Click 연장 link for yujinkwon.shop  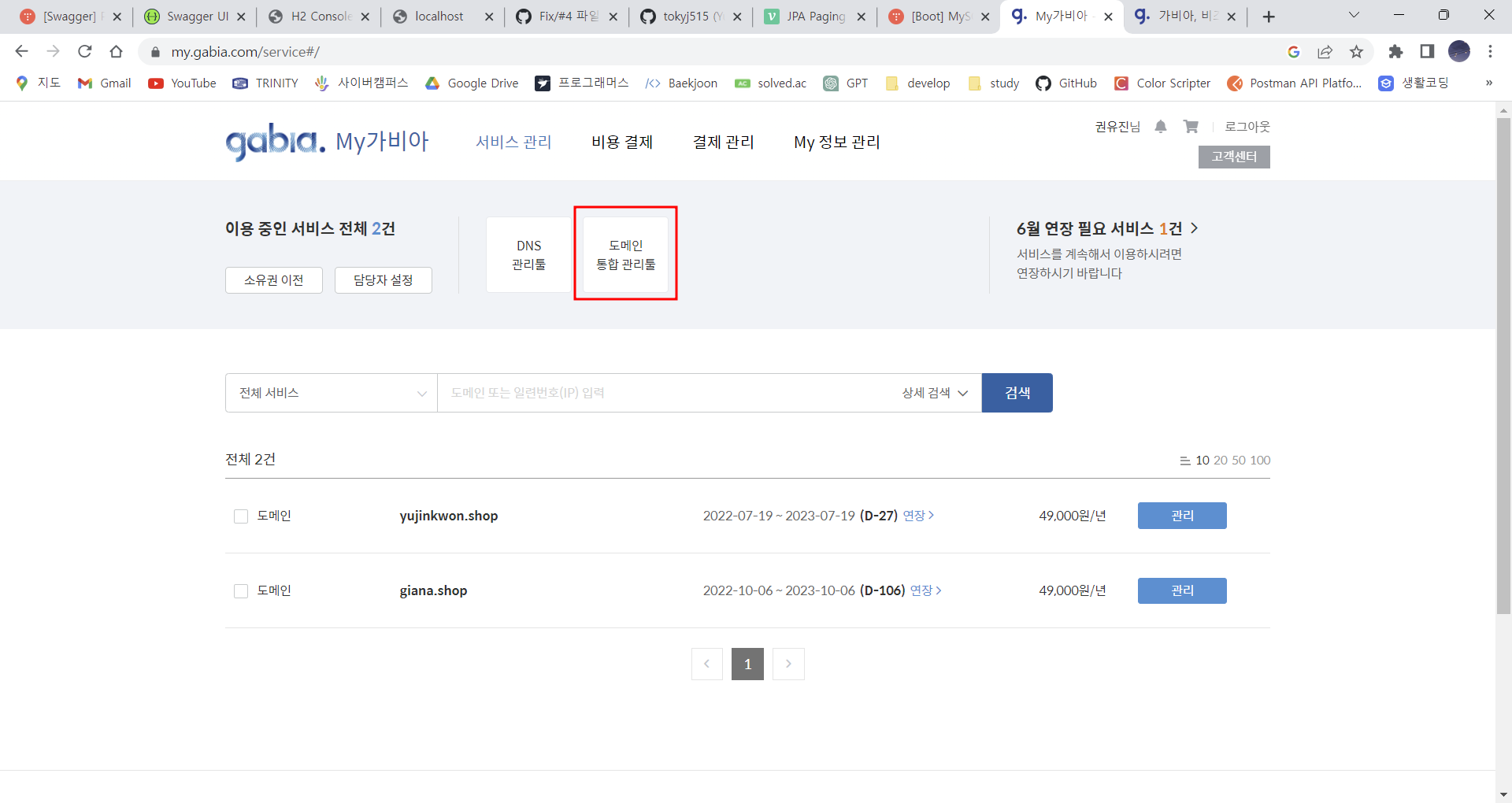[x=918, y=516]
